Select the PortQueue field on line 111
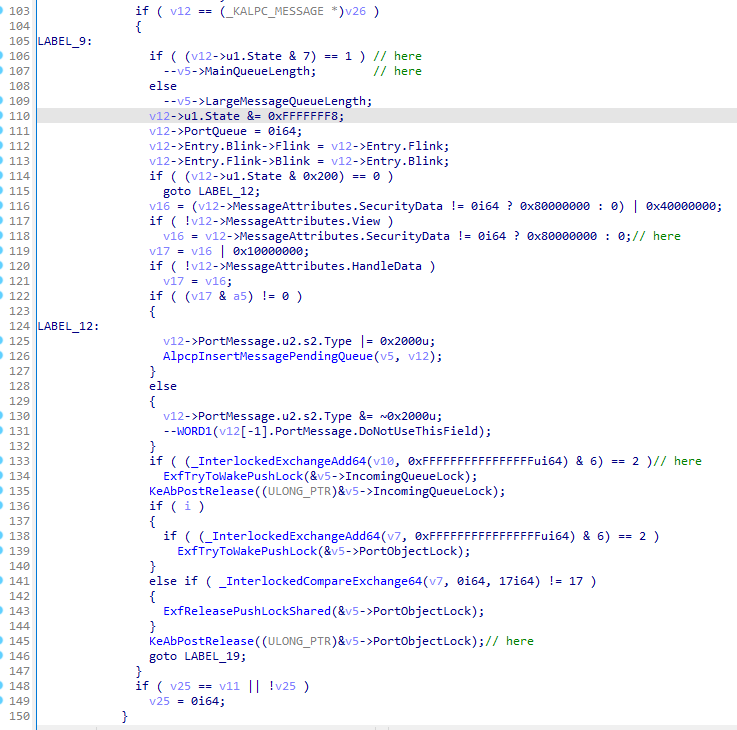The height and width of the screenshot is (730, 737). coord(215,131)
